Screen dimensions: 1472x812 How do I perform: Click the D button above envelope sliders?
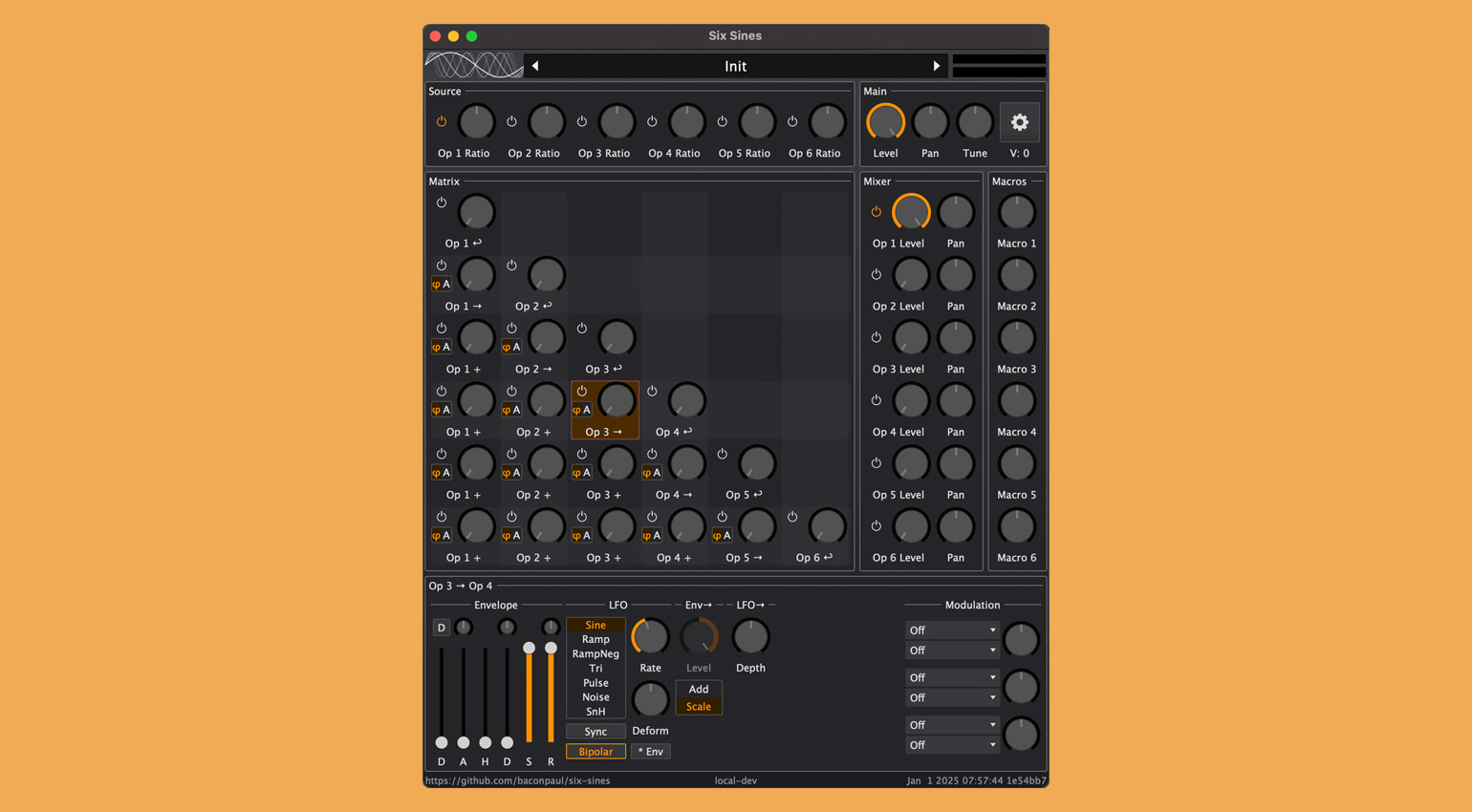click(x=441, y=628)
